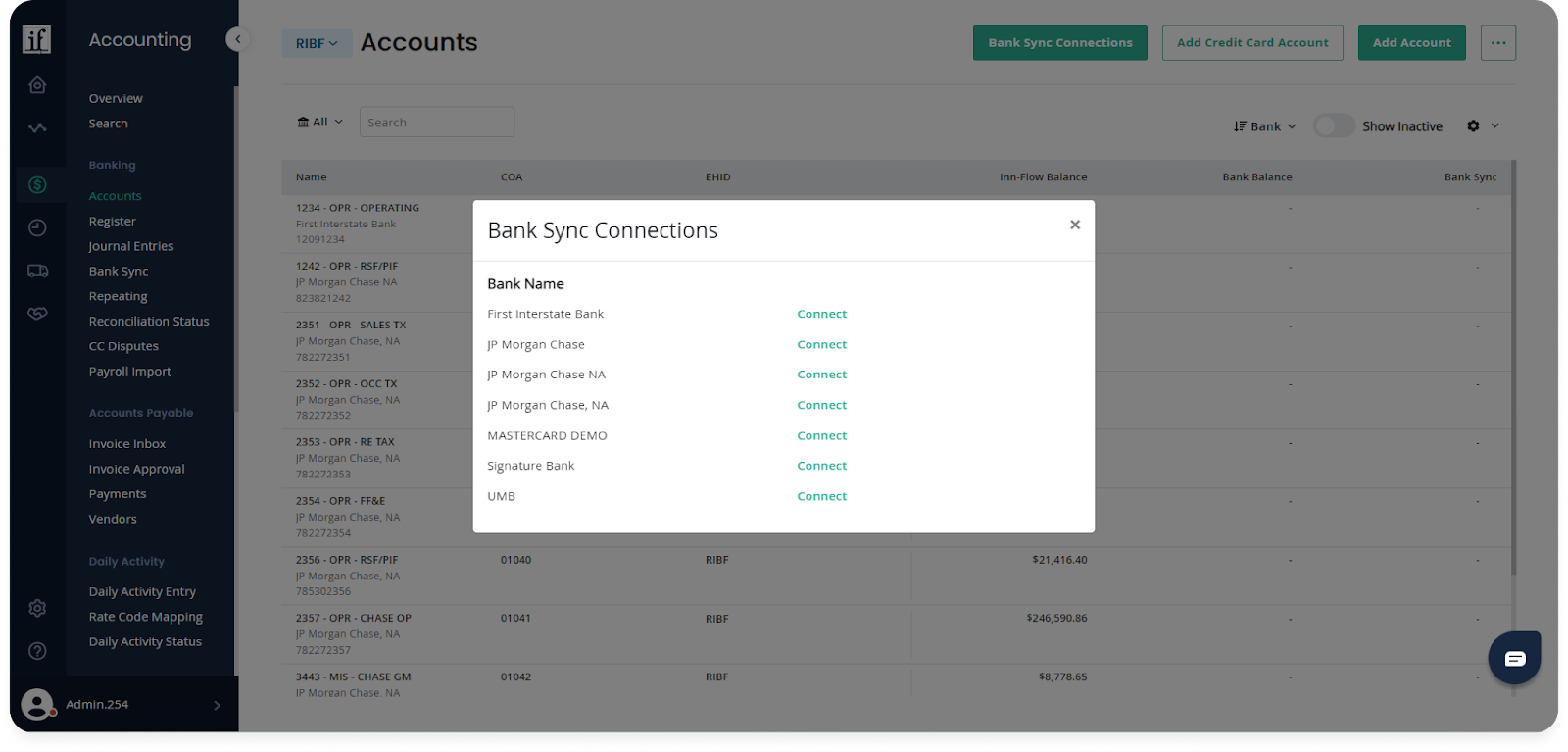
Task: Close the Bank Sync Connections dialog
Action: click(x=1075, y=225)
